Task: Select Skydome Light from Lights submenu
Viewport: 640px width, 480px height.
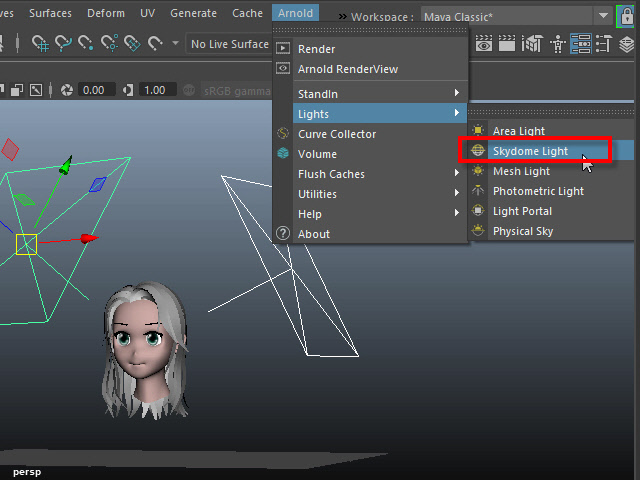Action: point(530,151)
